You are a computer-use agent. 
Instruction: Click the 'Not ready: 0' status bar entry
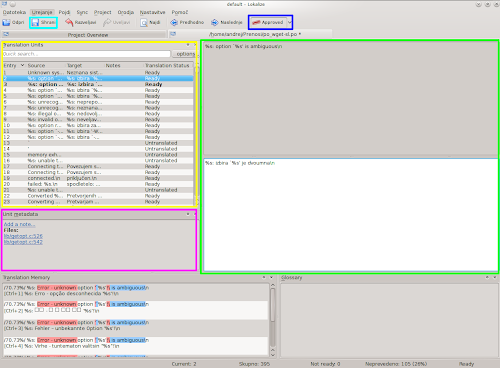325,364
